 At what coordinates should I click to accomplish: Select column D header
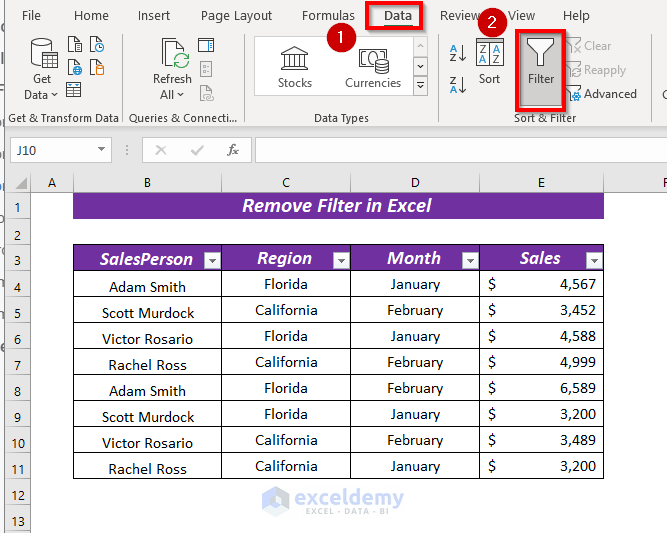tap(415, 183)
